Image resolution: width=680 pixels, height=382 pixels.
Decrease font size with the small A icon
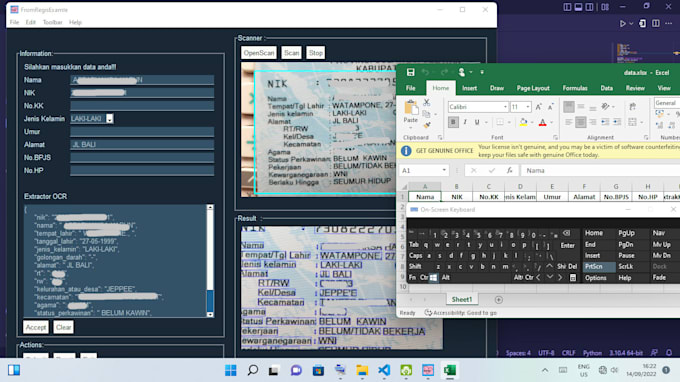pos(550,107)
